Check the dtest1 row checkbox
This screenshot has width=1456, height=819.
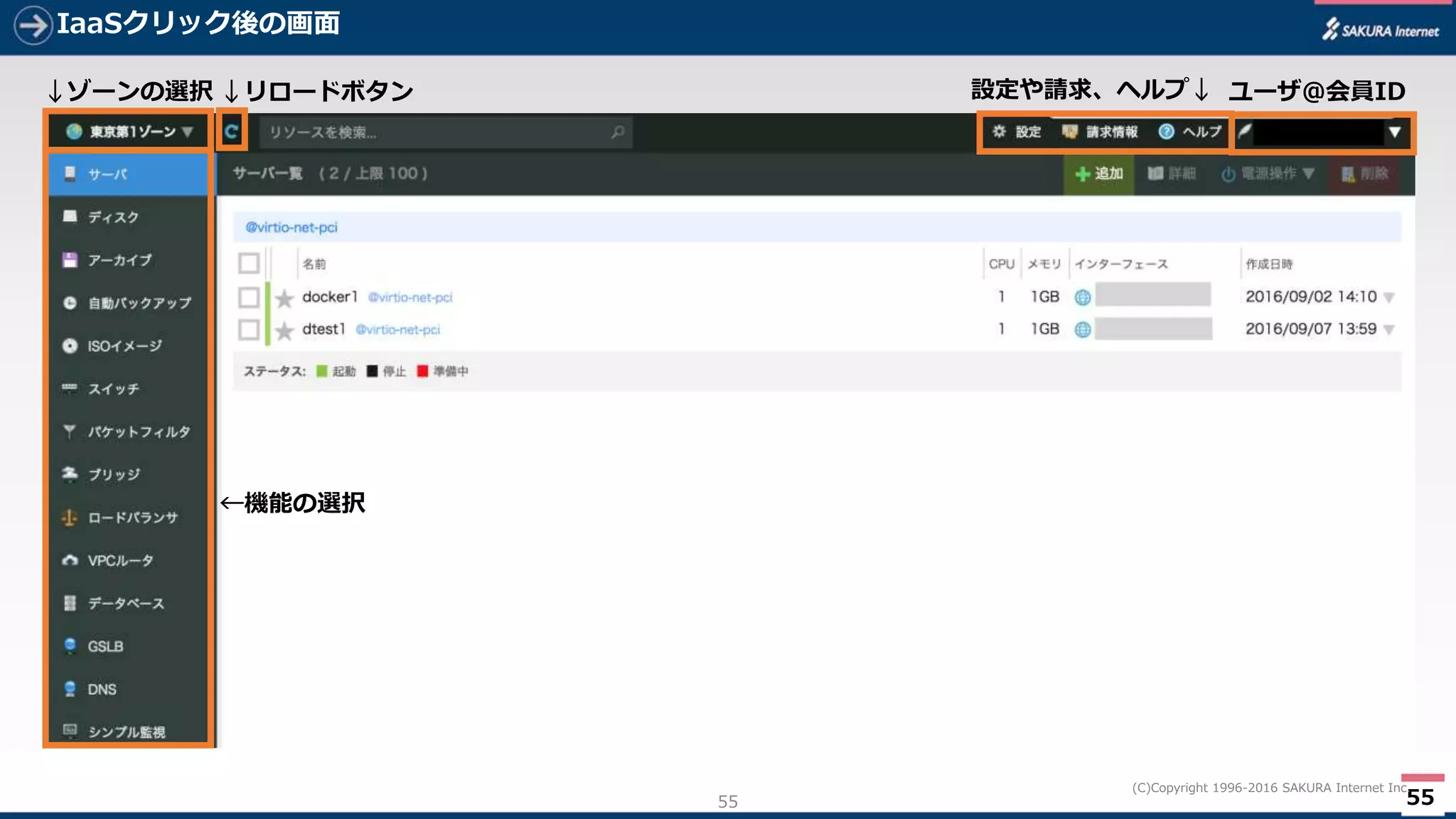point(249,329)
